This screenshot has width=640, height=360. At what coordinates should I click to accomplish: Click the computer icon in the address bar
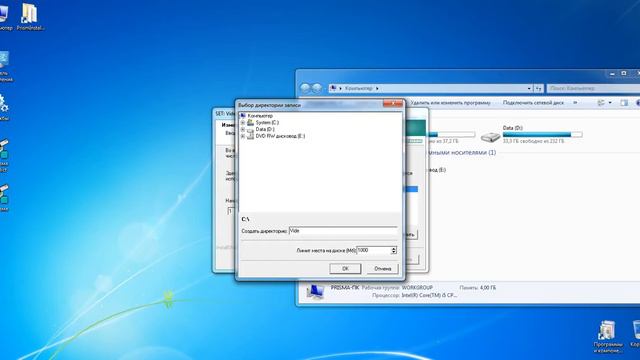pos(333,88)
